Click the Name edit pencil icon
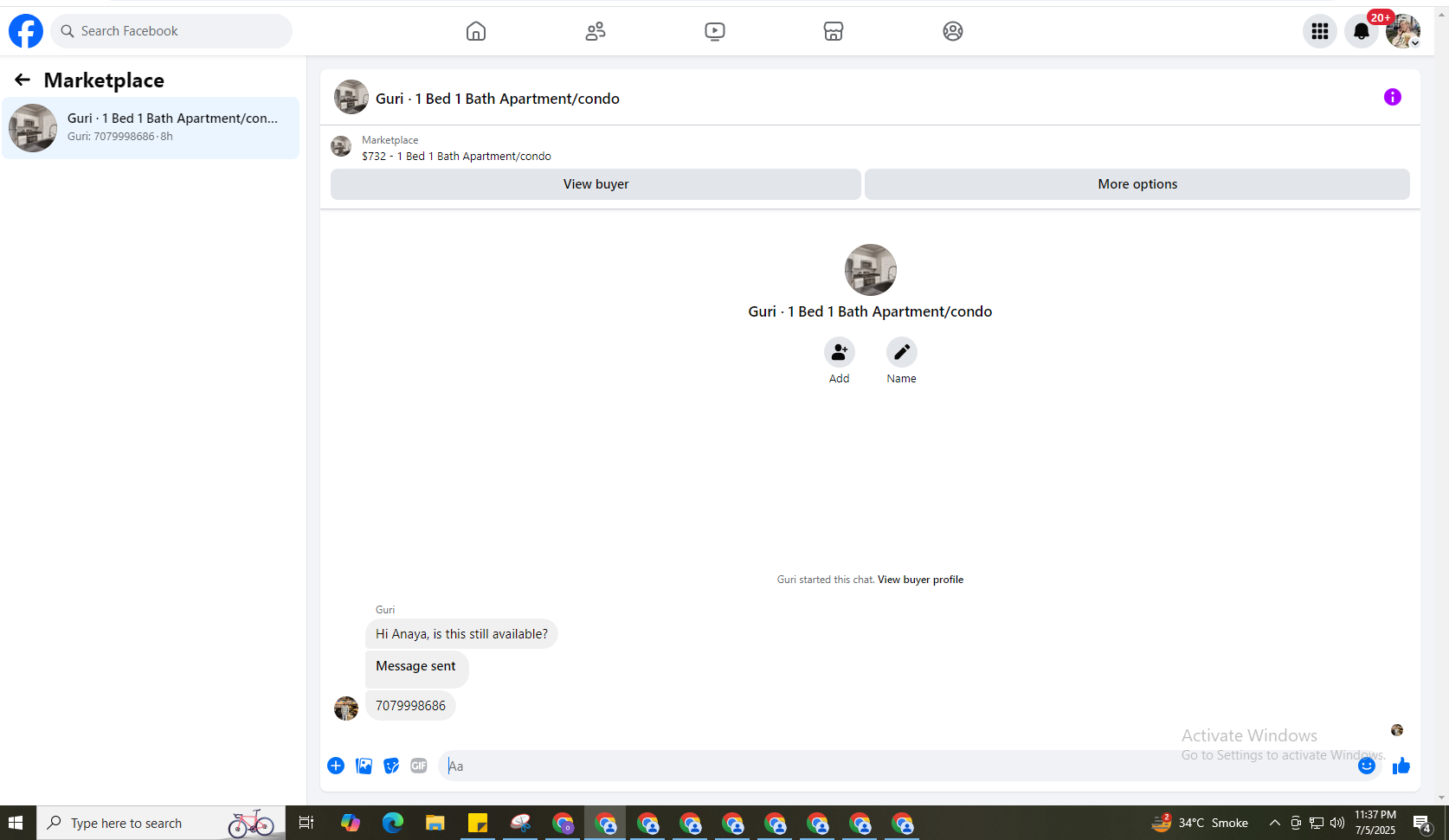This screenshot has width=1449, height=840. 902,352
